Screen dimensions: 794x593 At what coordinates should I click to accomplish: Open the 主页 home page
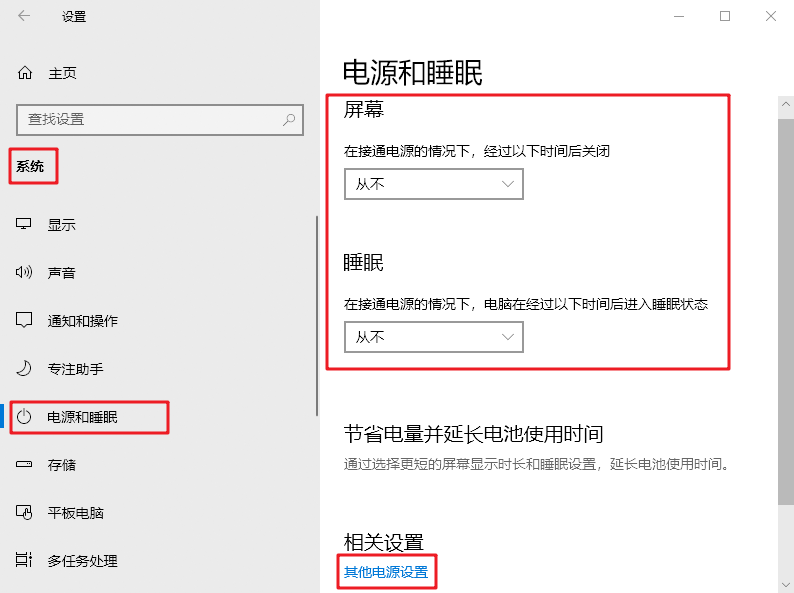tap(62, 73)
